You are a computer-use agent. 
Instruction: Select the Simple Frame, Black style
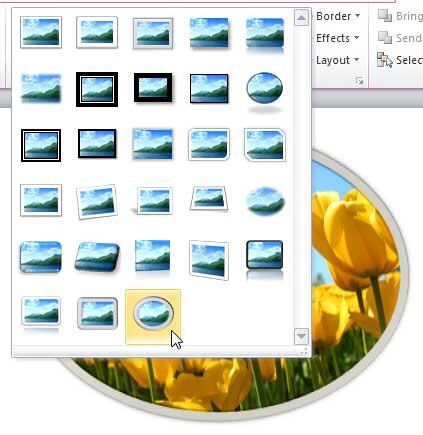click(209, 88)
